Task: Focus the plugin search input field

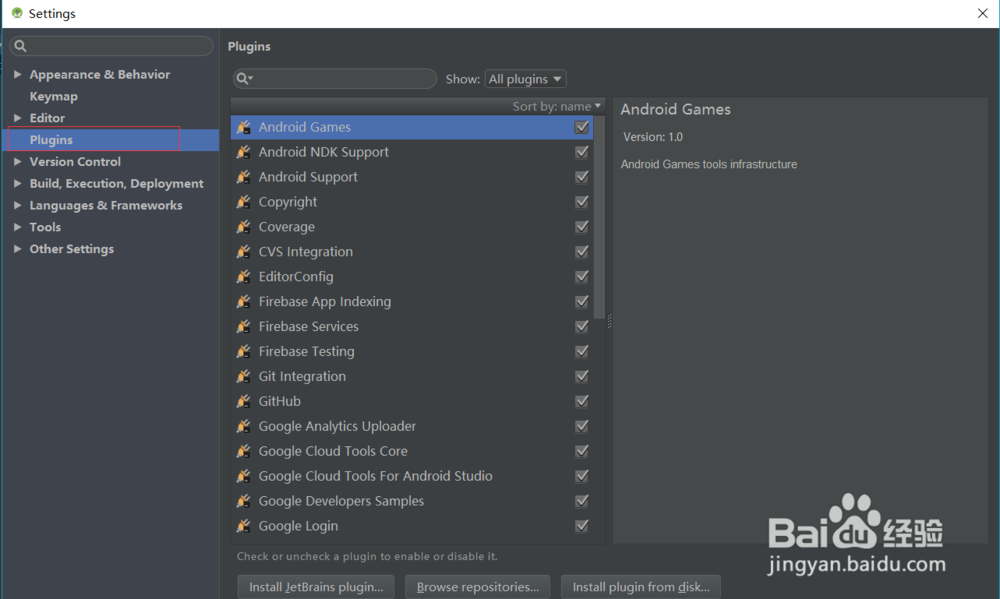Action: (x=335, y=78)
